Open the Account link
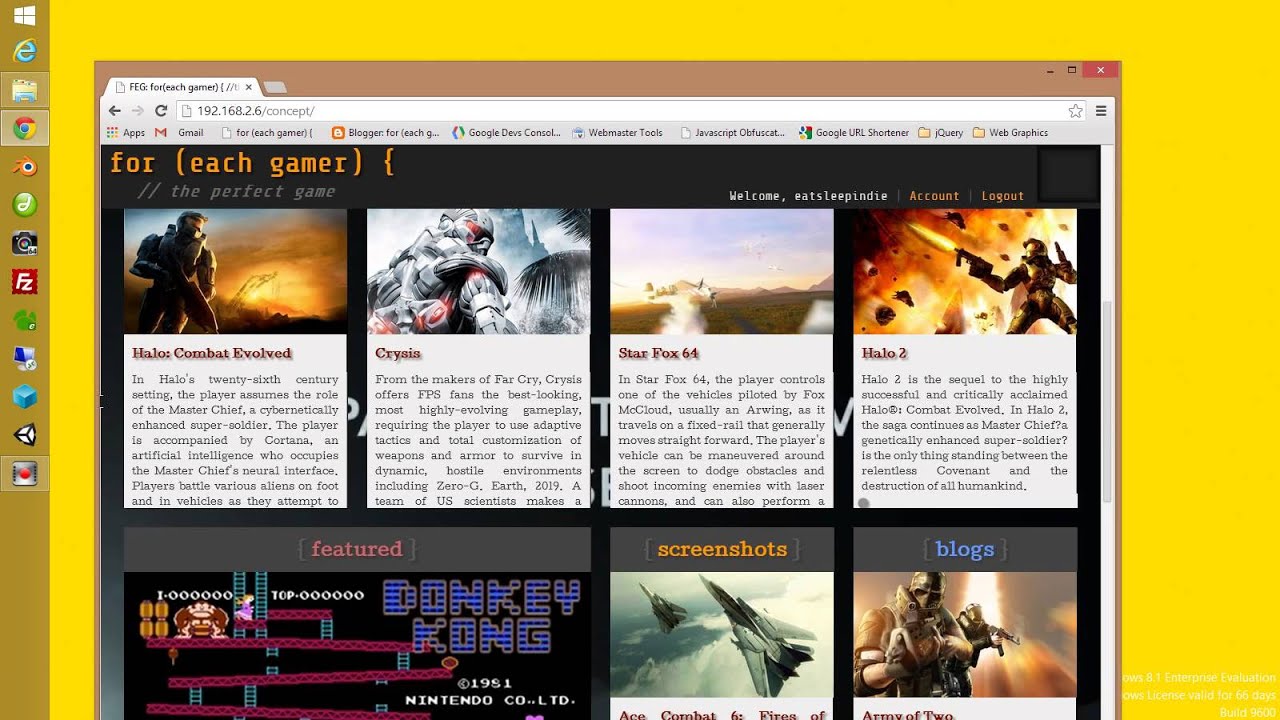 pos(934,196)
